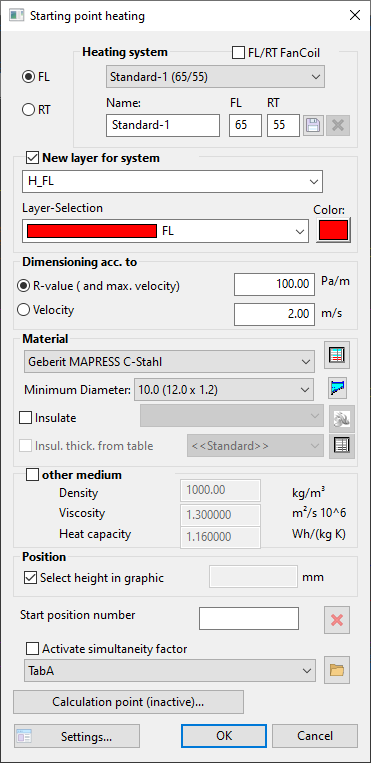
Task: Open the folder icon next to TabA
Action: click(337, 671)
